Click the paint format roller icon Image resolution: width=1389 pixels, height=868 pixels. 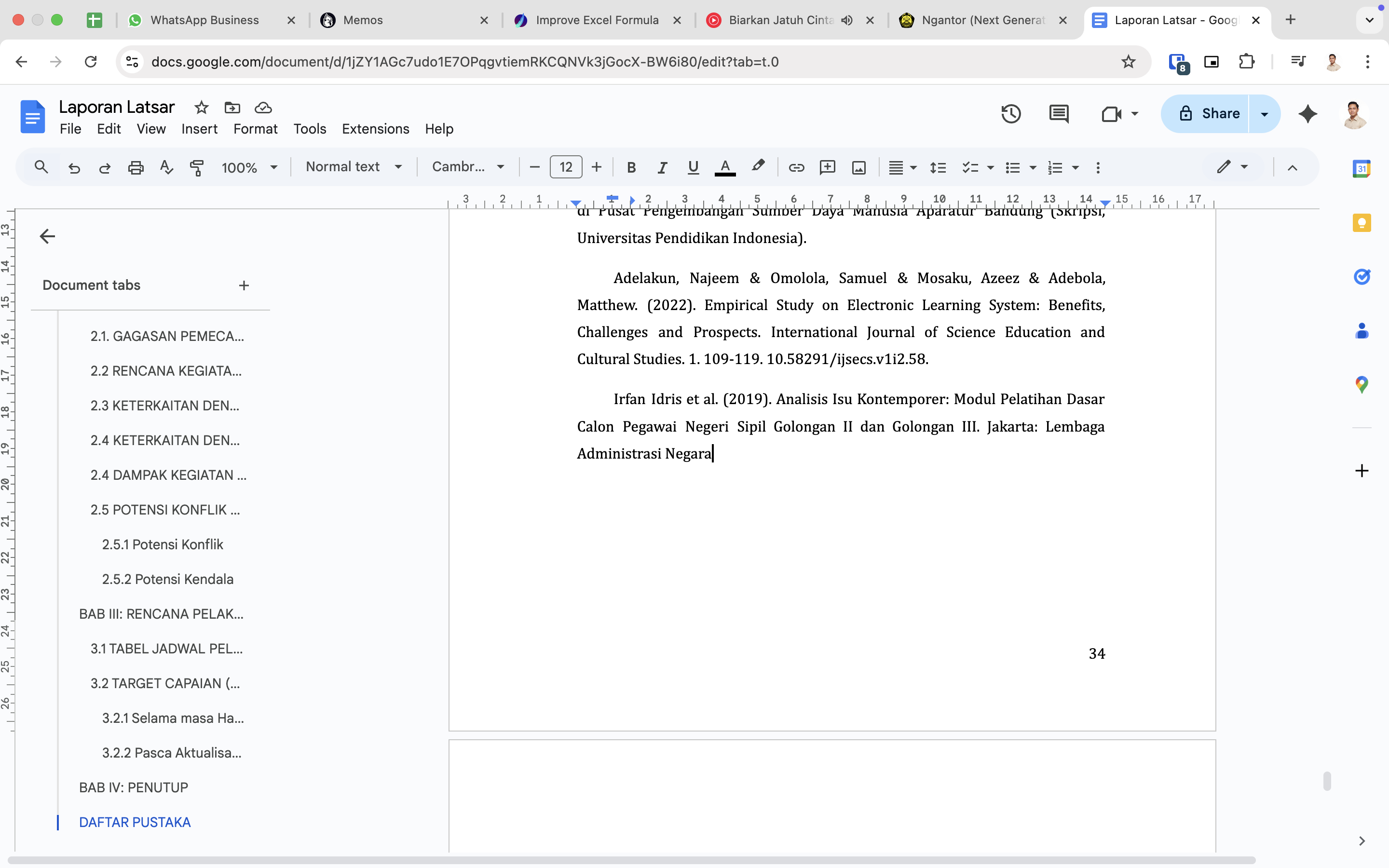click(x=197, y=167)
